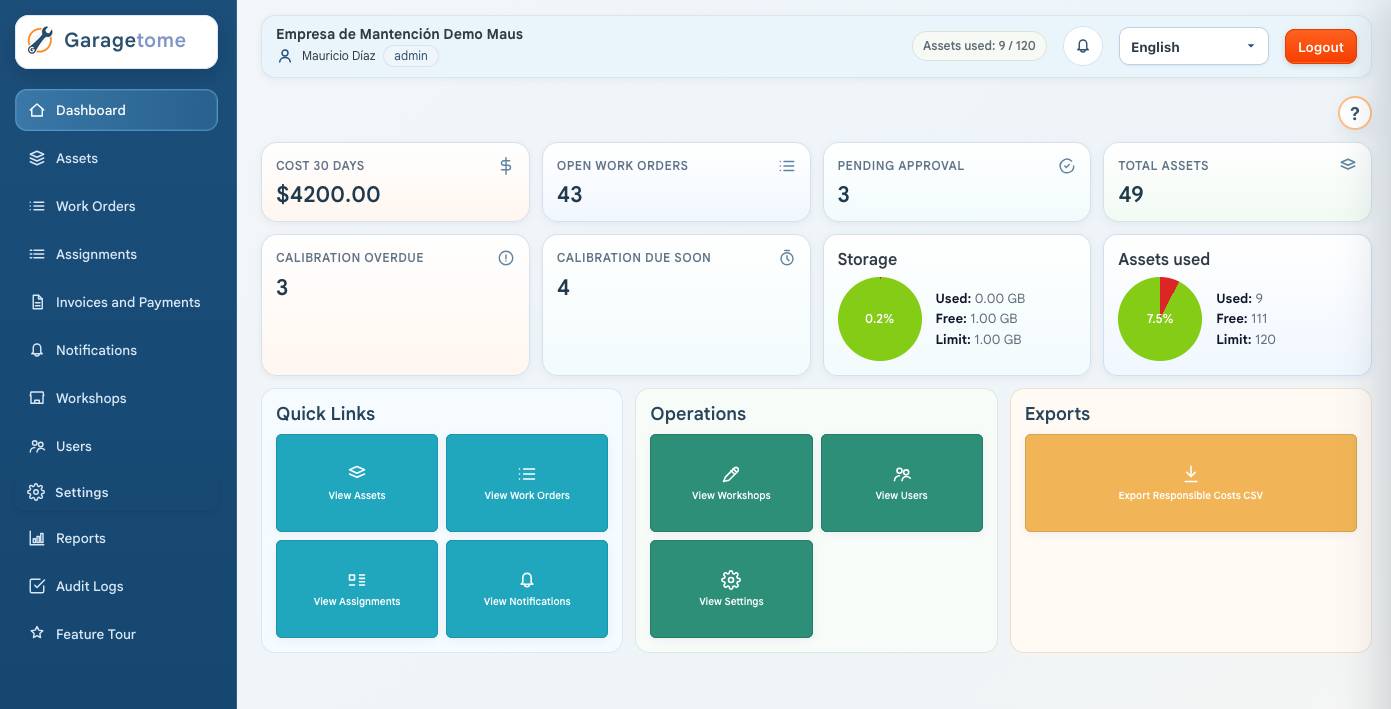This screenshot has height=709, width=1391.
Task: Click the Storage Limit 1.00 GB text
Action: tap(979, 340)
